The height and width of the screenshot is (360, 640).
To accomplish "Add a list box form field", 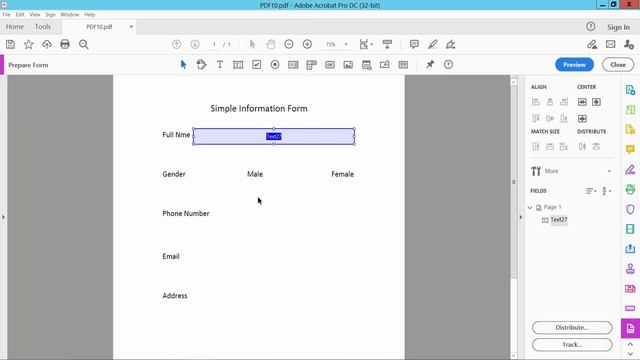I will tap(293, 64).
